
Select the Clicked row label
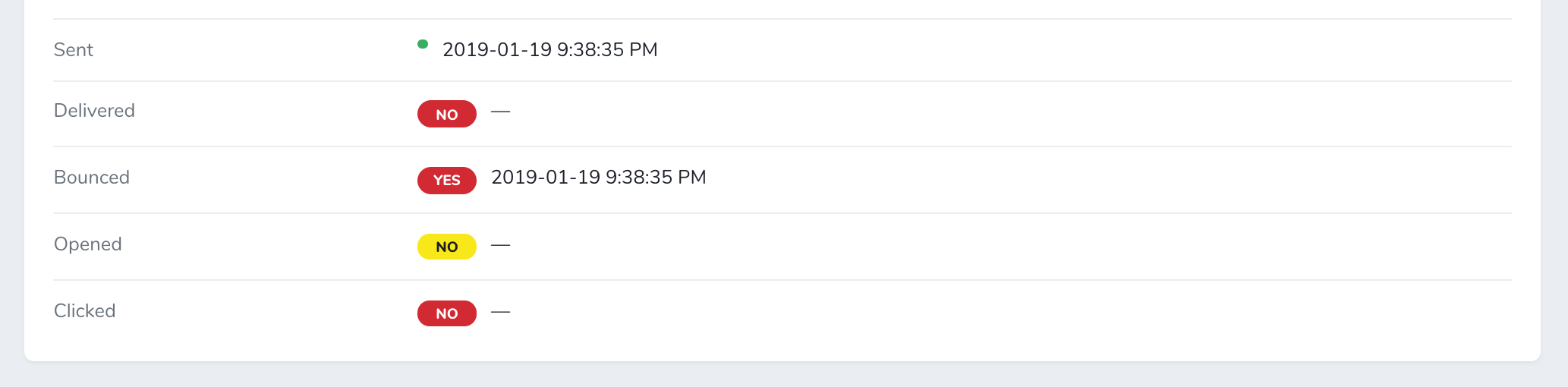pos(85,311)
